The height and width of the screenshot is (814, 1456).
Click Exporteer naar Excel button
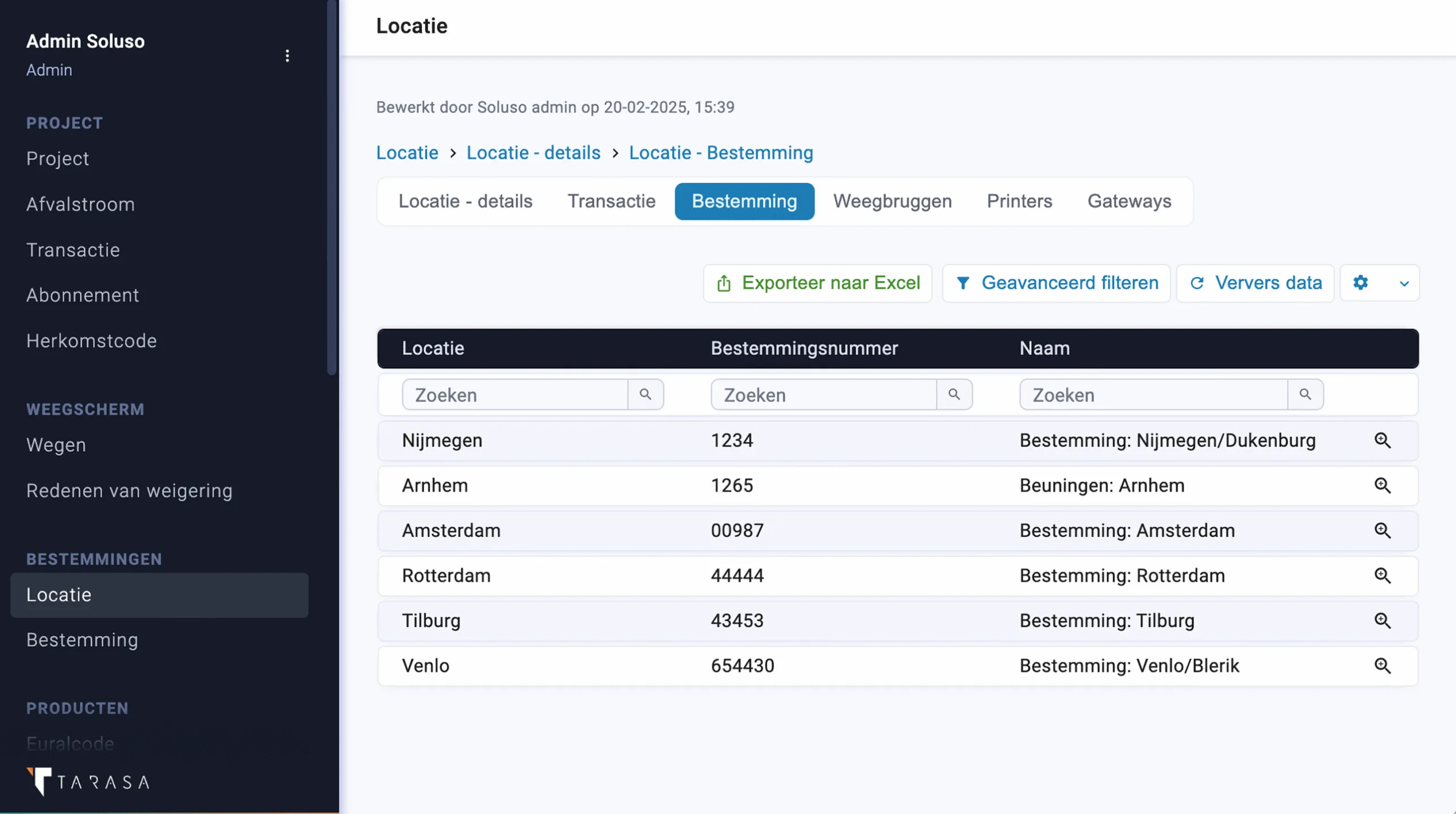pyautogui.click(x=817, y=283)
